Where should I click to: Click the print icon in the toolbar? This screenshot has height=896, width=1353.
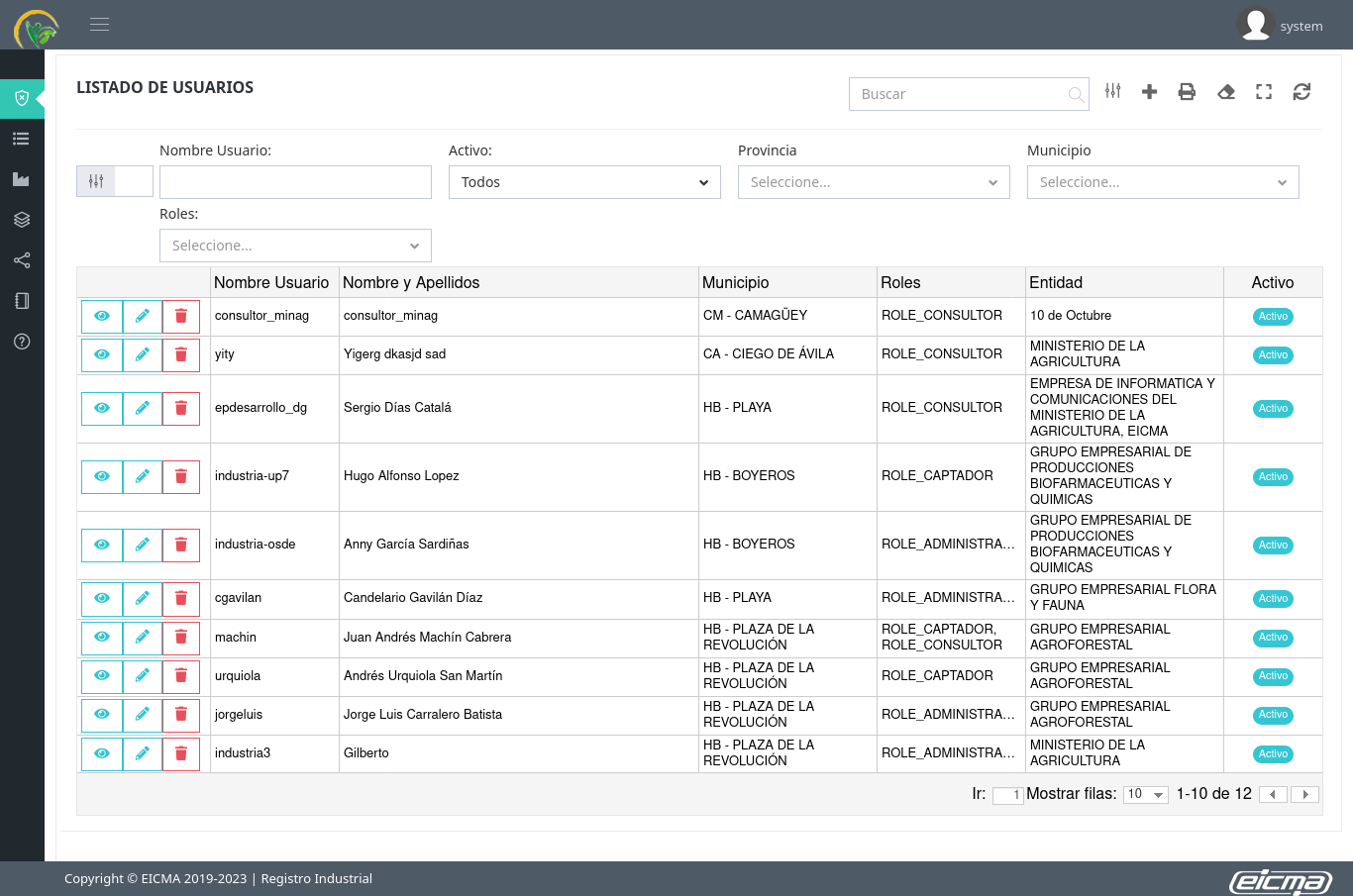[1187, 92]
